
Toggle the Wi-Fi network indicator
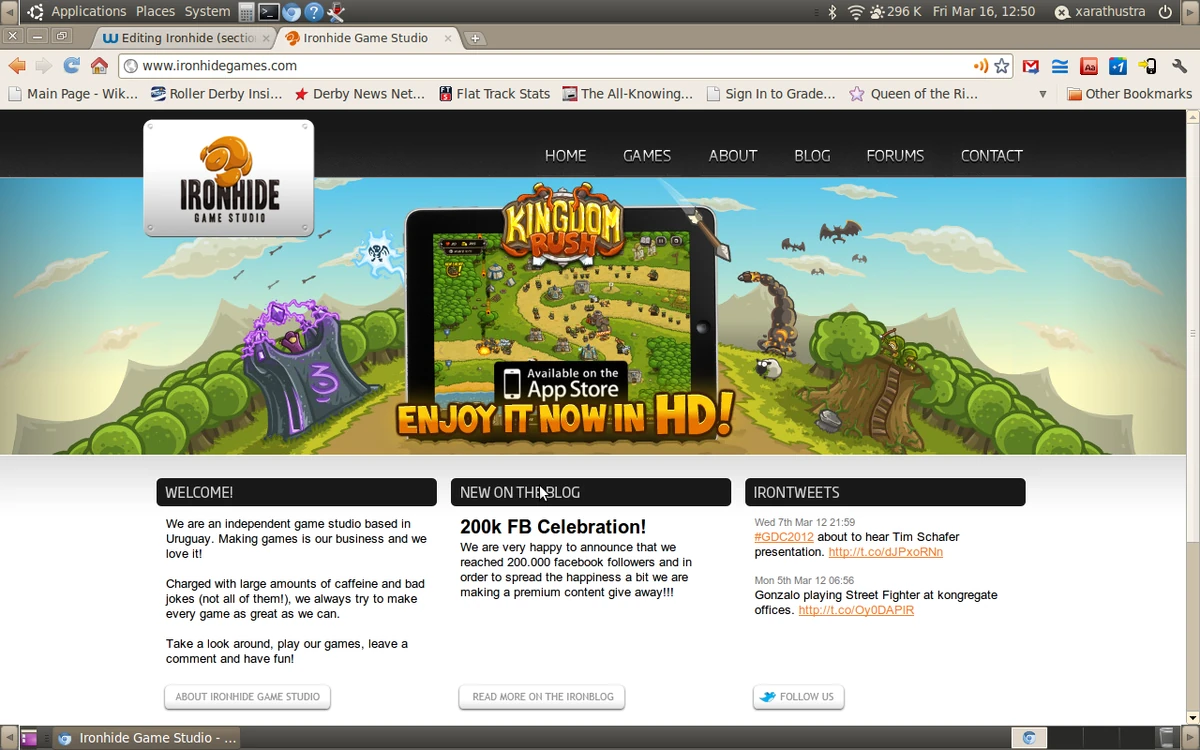click(856, 12)
